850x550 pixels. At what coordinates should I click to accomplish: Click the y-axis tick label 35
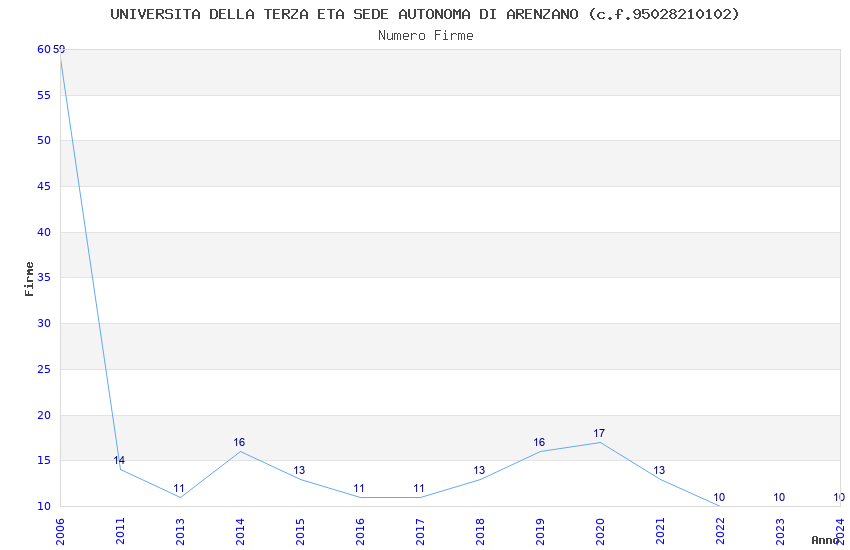click(x=44, y=277)
